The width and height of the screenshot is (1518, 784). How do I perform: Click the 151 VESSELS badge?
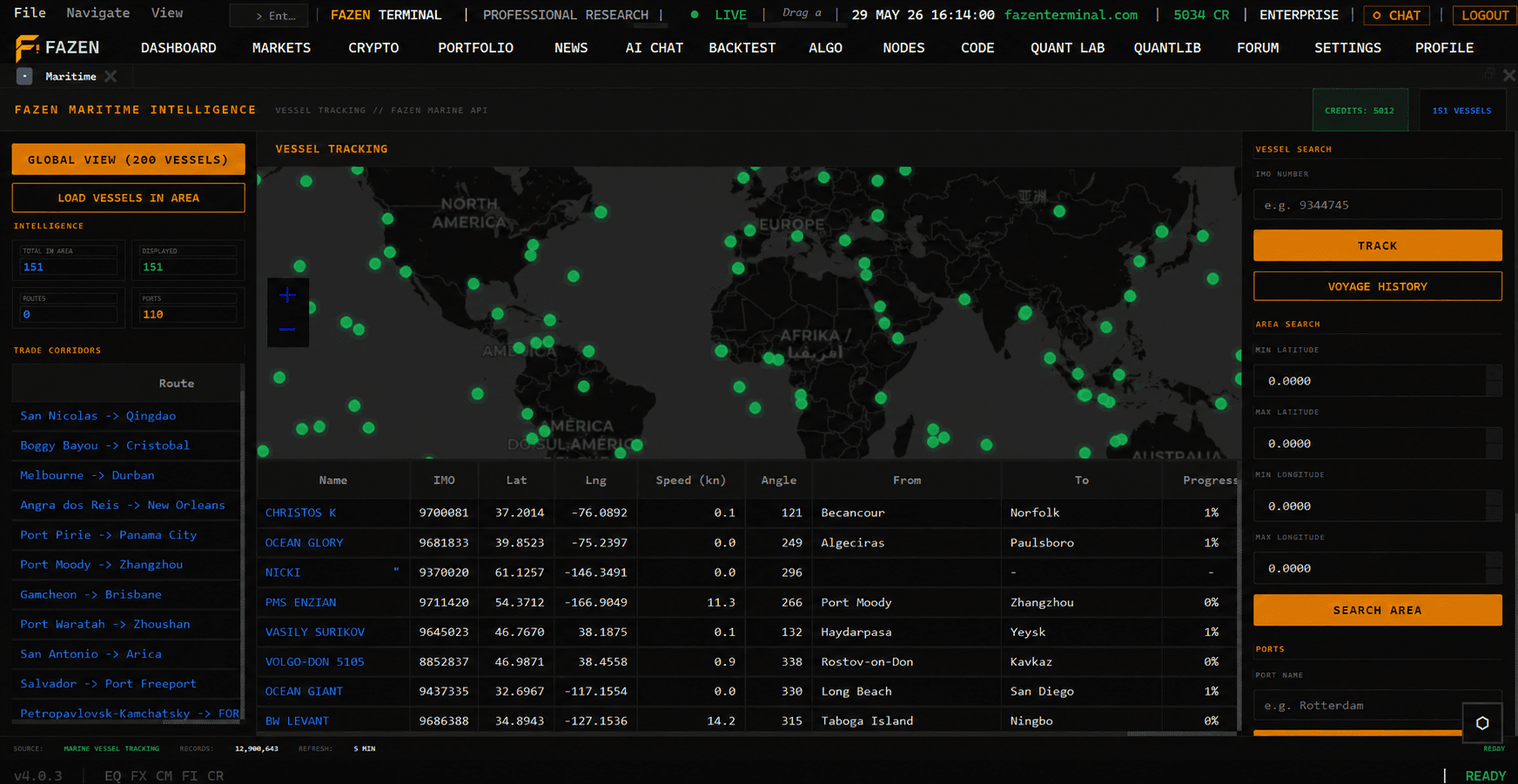(1461, 111)
